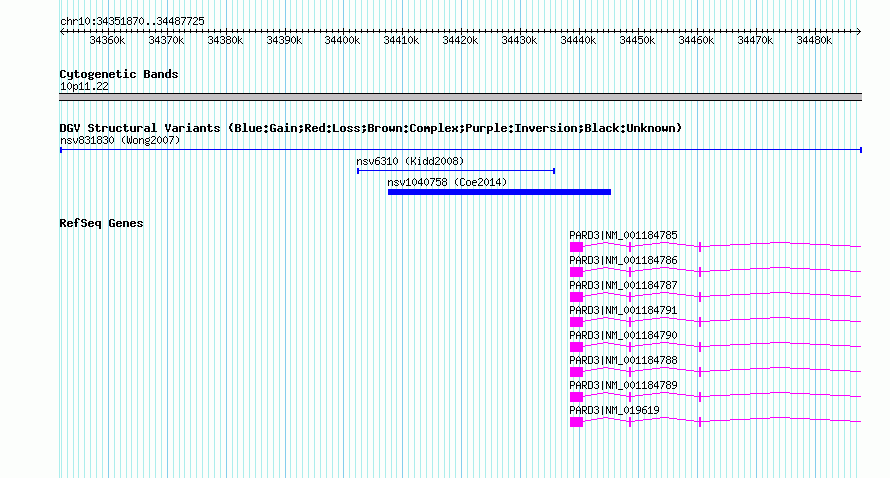This screenshot has width=890, height=478.
Task: Click magenta exon block of NM_001184787
Action: (577, 297)
